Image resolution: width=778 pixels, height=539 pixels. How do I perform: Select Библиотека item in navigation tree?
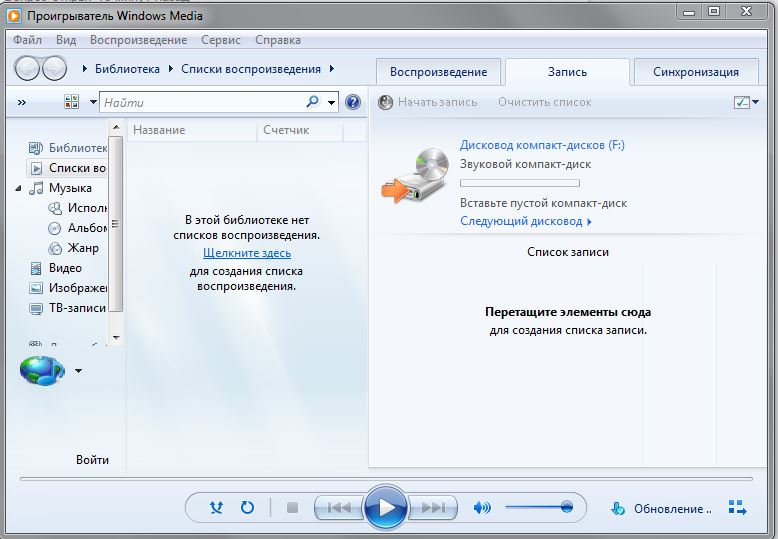point(67,147)
